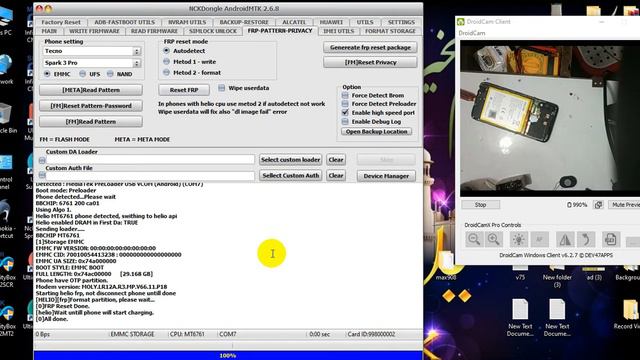Open the New Text Document desktop file under v75
This screenshot has height=360, width=640.
[x=520, y=318]
